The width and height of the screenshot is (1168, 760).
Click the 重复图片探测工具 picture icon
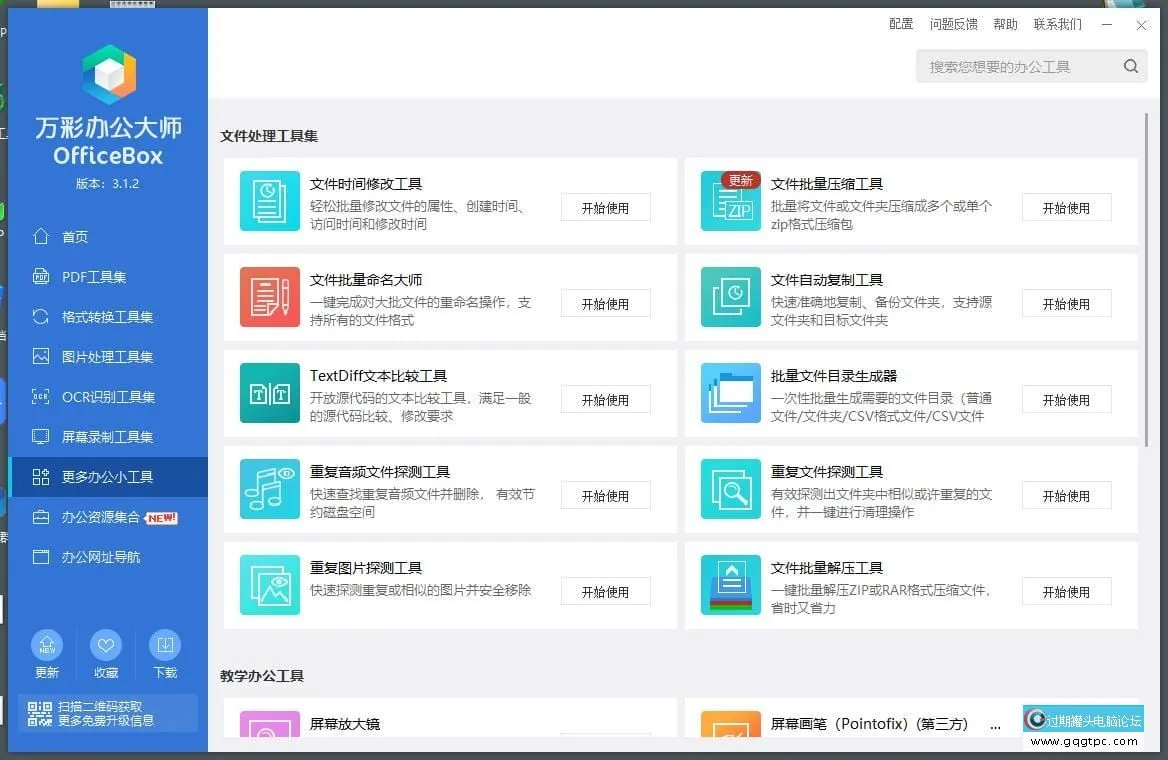(x=269, y=585)
